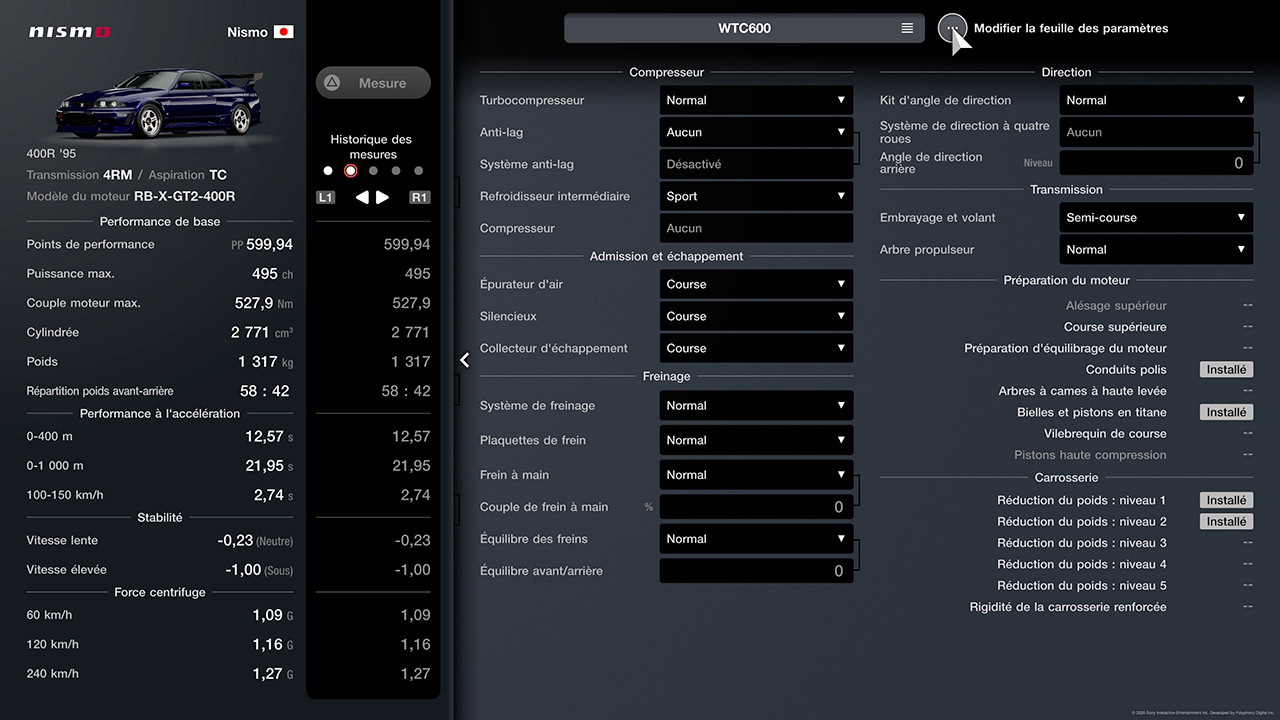1280x720 pixels.
Task: Click the R1 indicator icon
Action: 419,197
